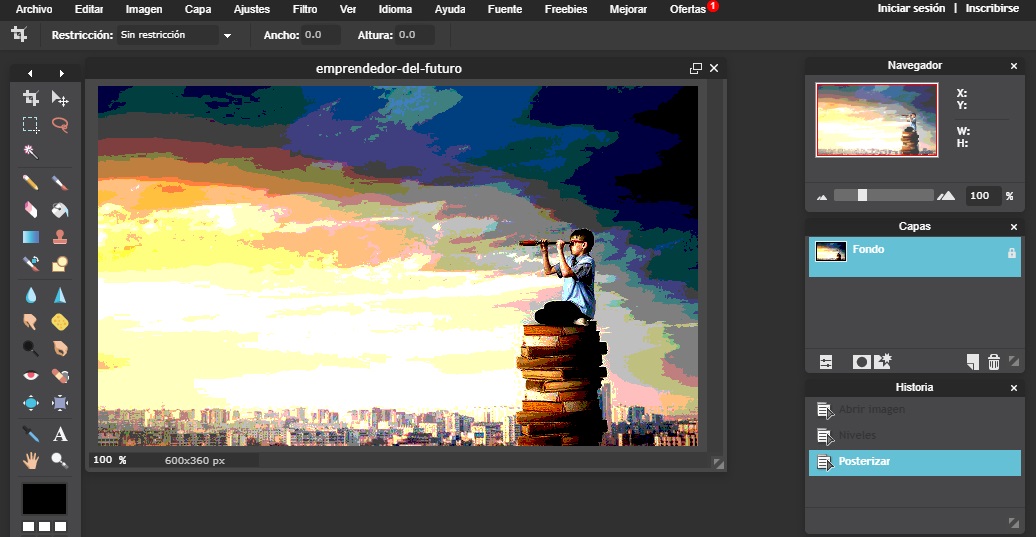This screenshot has height=537, width=1036.
Task: Open the Restricción dropdown
Action: pos(175,35)
